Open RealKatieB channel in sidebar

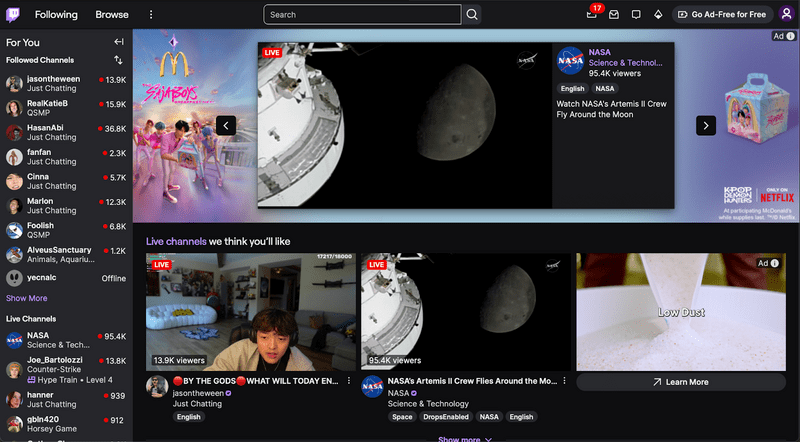click(66, 108)
